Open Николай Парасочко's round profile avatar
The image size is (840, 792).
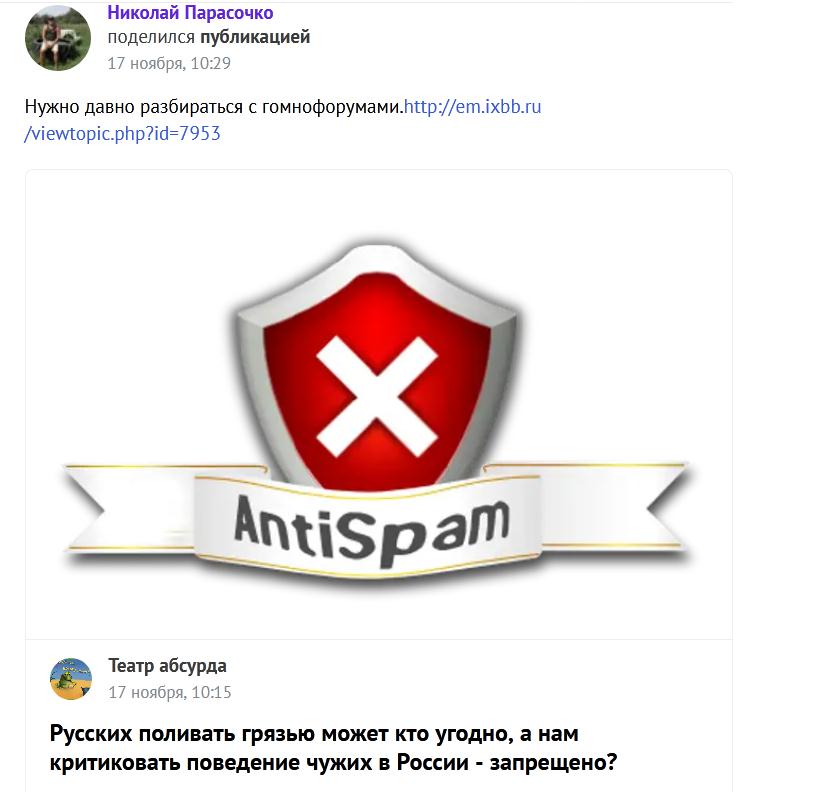tap(58, 38)
